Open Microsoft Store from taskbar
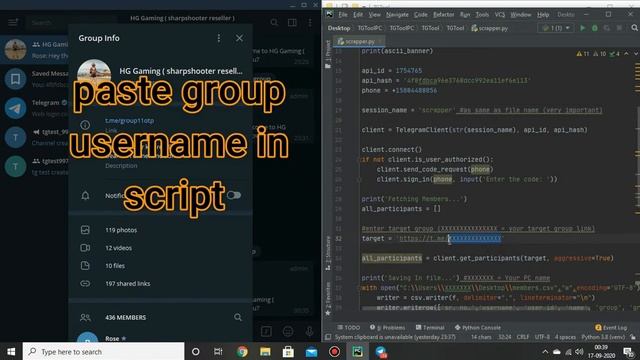This screenshot has width=640, height=360. point(288,351)
